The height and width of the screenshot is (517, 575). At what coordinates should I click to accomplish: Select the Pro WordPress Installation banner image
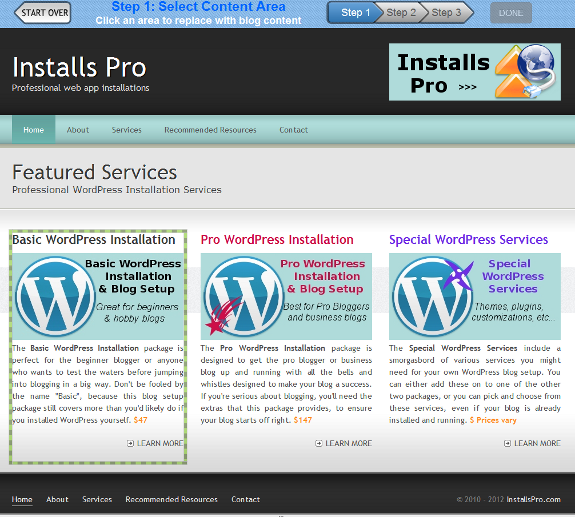286,296
